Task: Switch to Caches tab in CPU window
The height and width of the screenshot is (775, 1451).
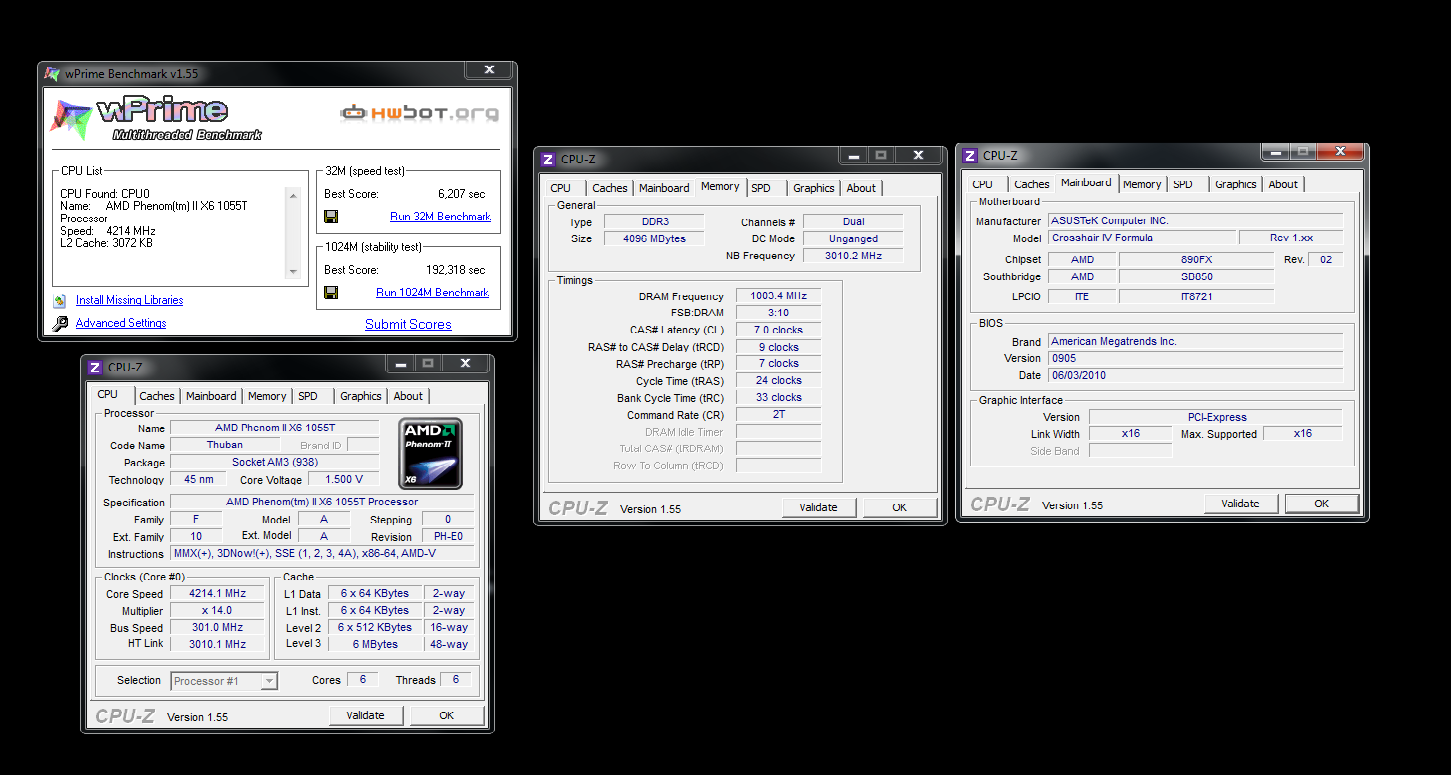Action: [157, 396]
